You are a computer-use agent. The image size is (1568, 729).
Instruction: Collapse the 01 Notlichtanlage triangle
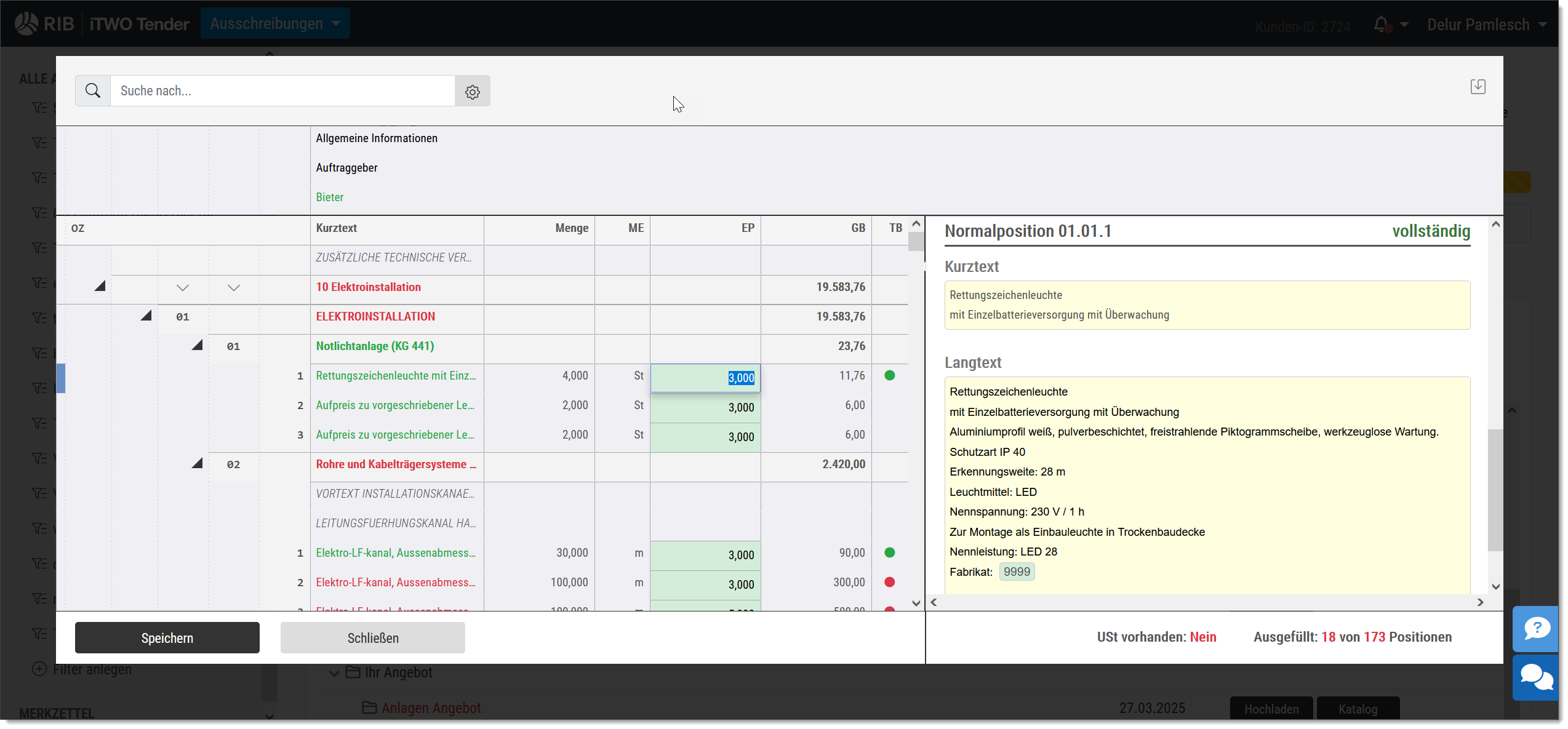click(x=197, y=345)
